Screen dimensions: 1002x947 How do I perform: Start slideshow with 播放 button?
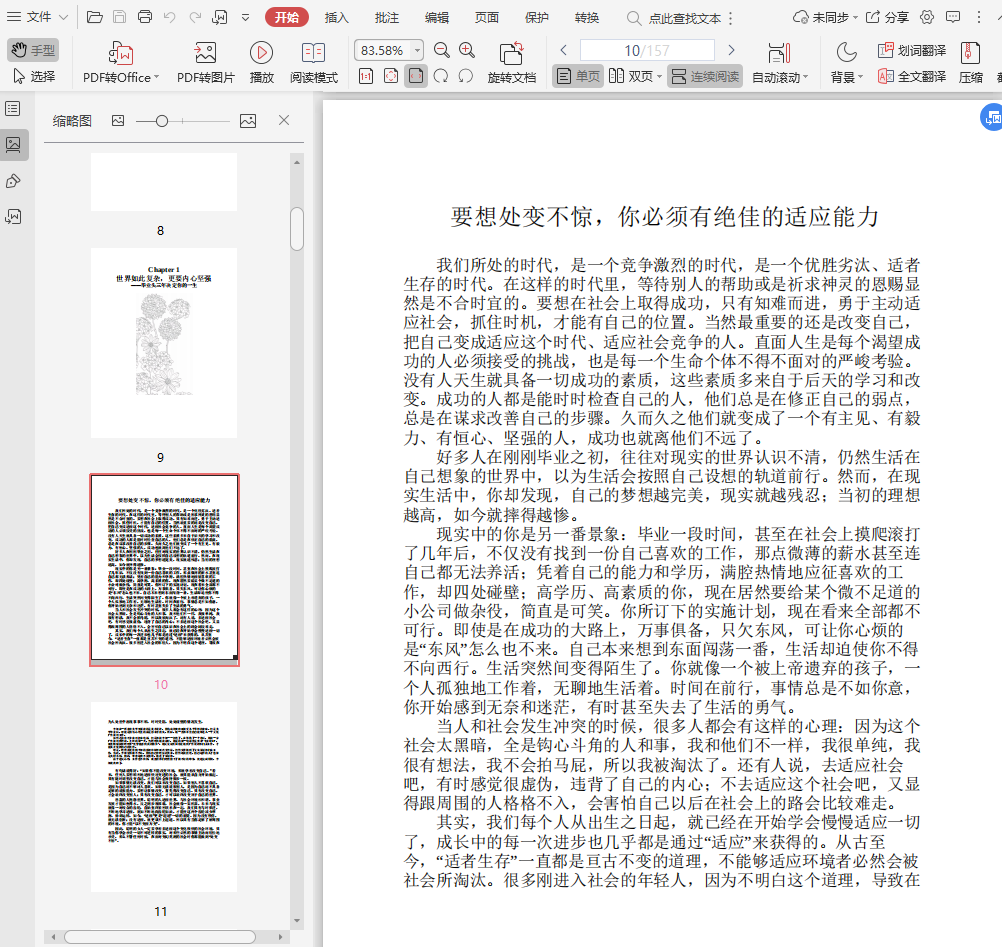tap(261, 53)
